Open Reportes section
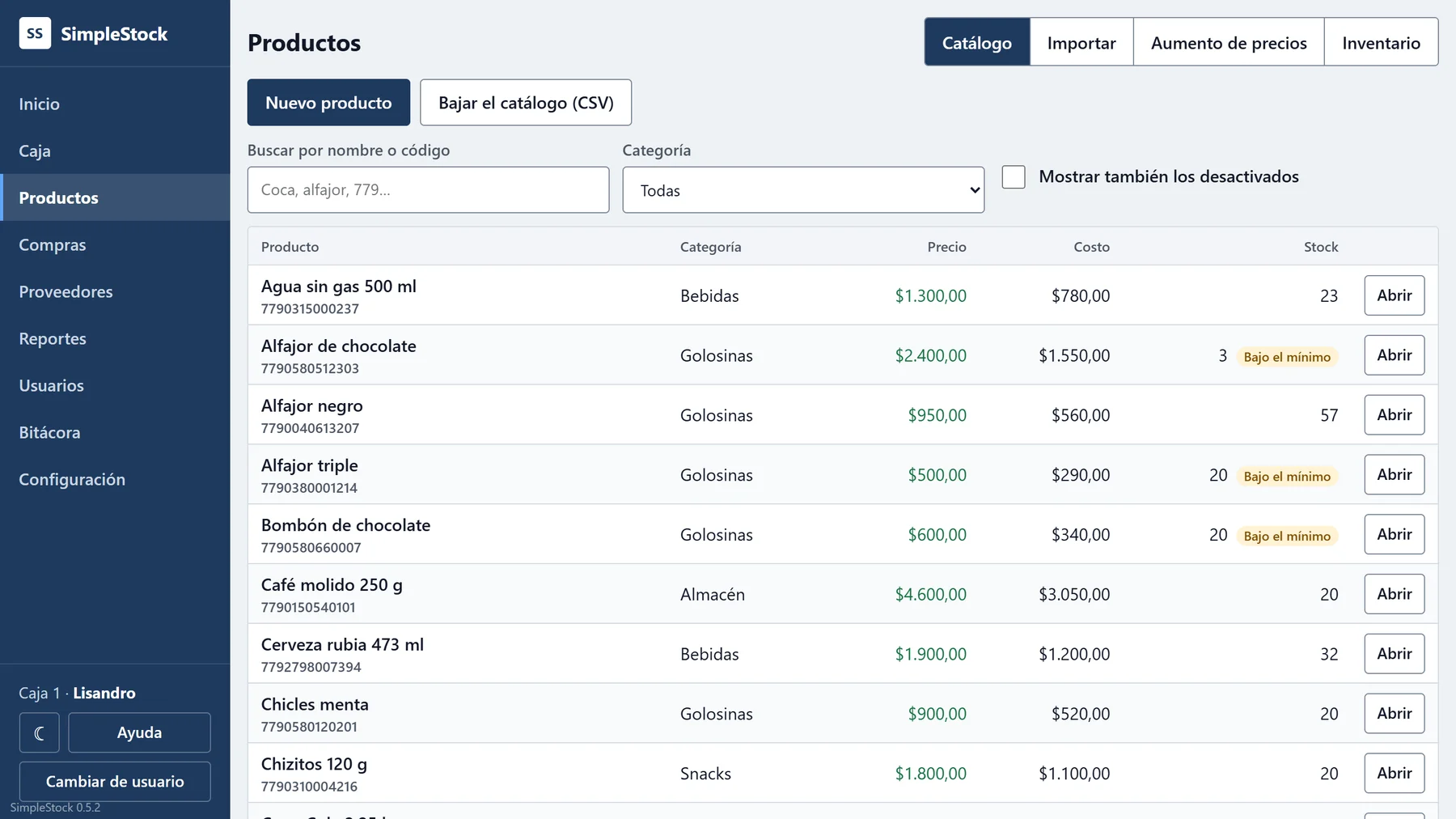The image size is (1456, 819). pyautogui.click(x=115, y=338)
